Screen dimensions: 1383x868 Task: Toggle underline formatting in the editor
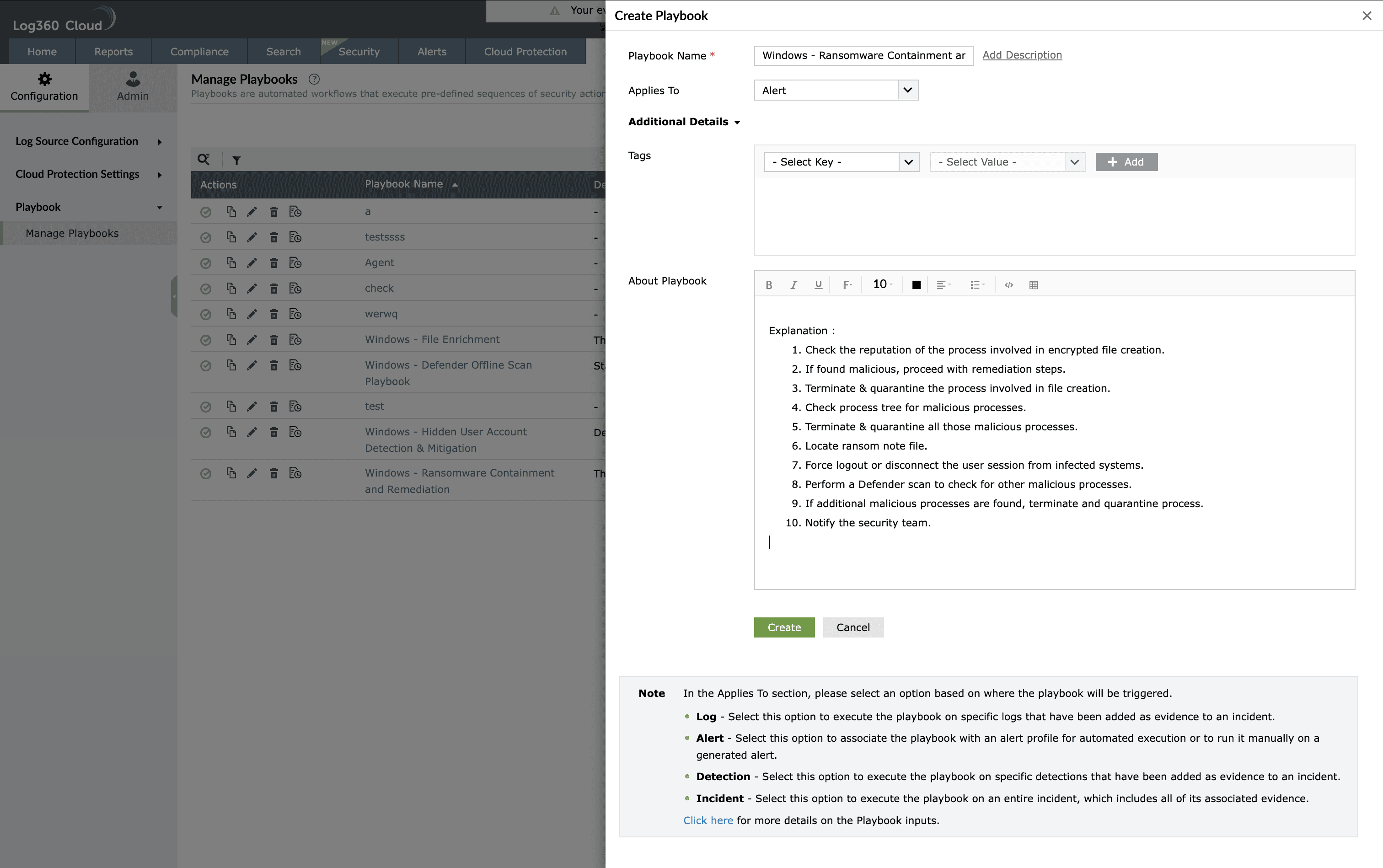(818, 285)
